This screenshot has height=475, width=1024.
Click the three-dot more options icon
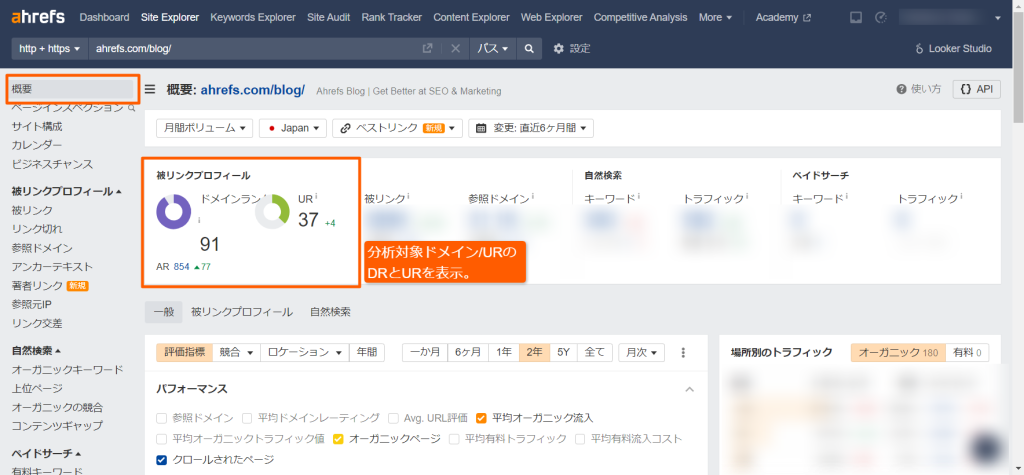[x=683, y=353]
